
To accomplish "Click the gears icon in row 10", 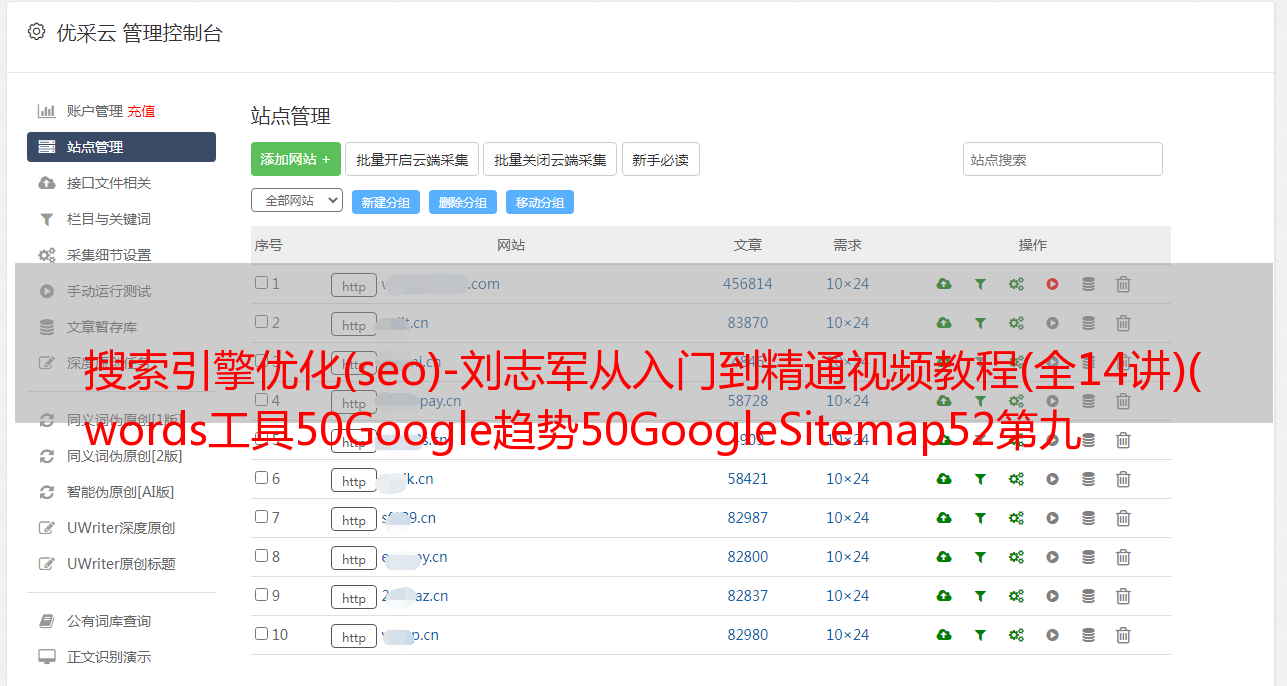I will tap(1016, 635).
